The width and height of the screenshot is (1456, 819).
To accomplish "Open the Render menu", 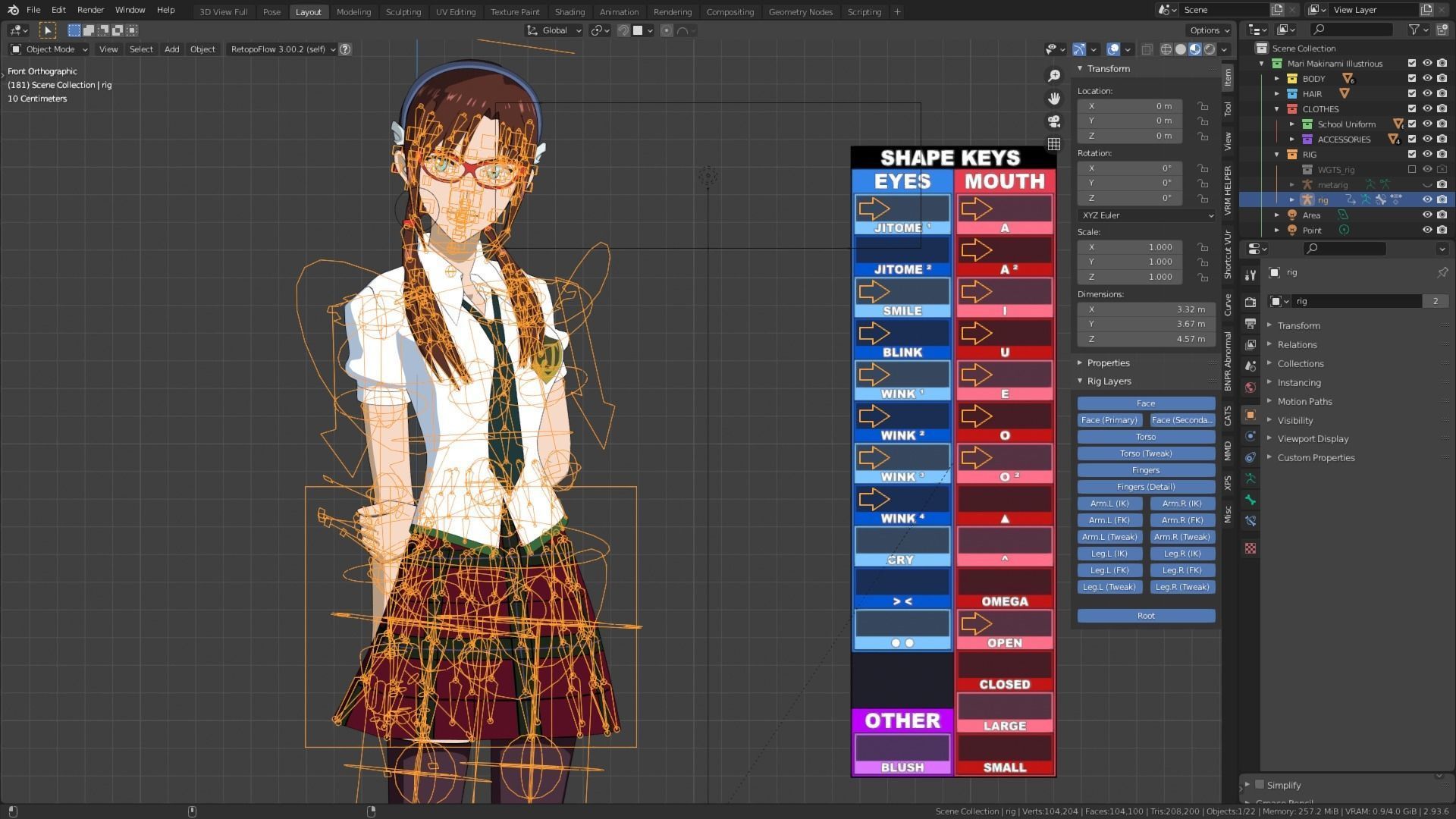I will [x=90, y=10].
